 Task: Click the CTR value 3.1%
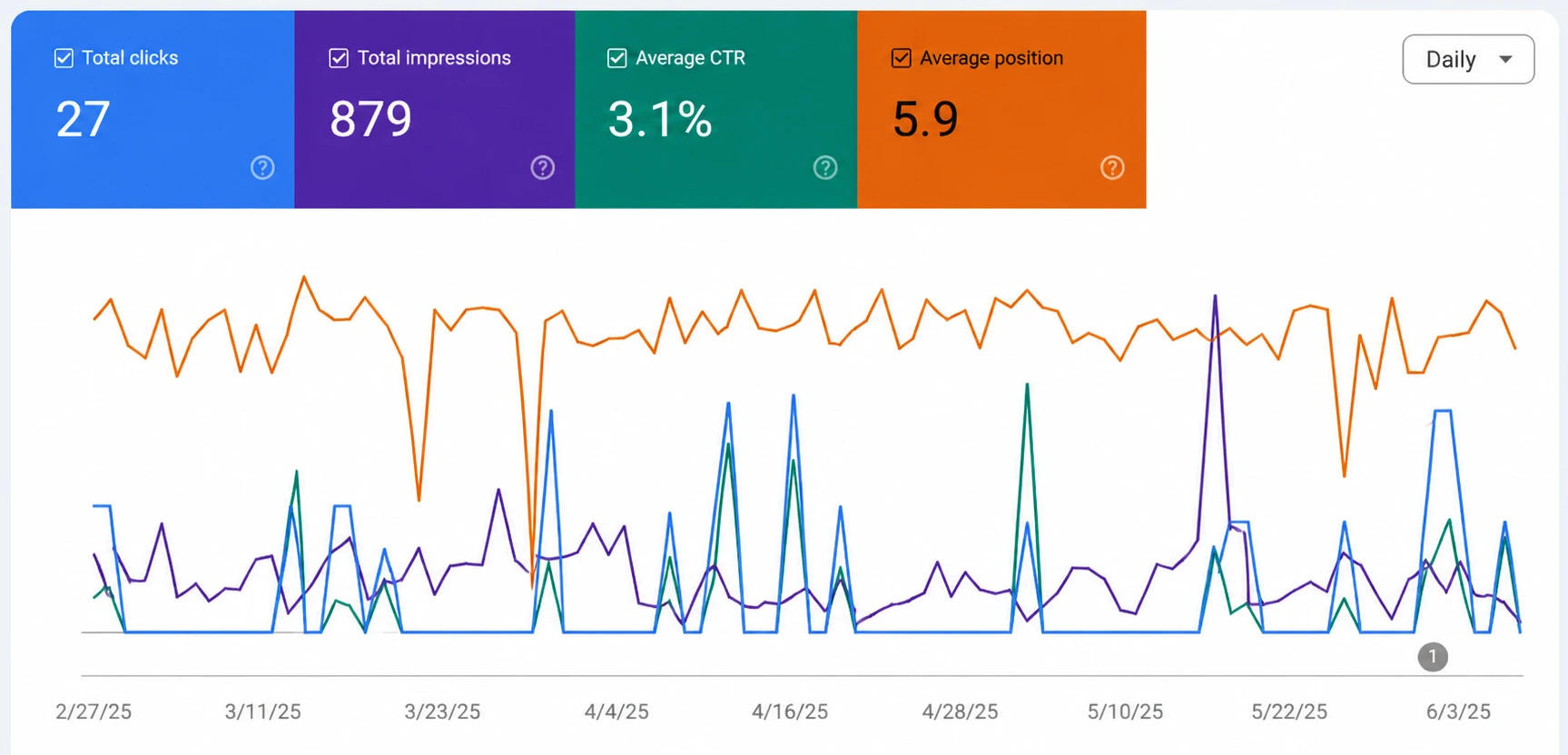[660, 119]
